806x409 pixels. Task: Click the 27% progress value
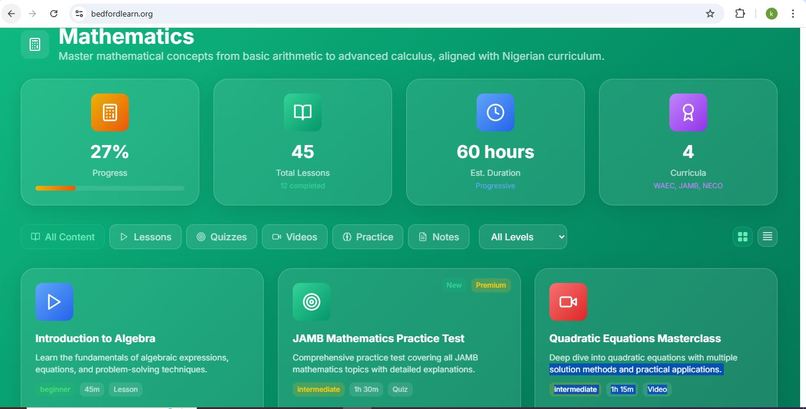(109, 152)
